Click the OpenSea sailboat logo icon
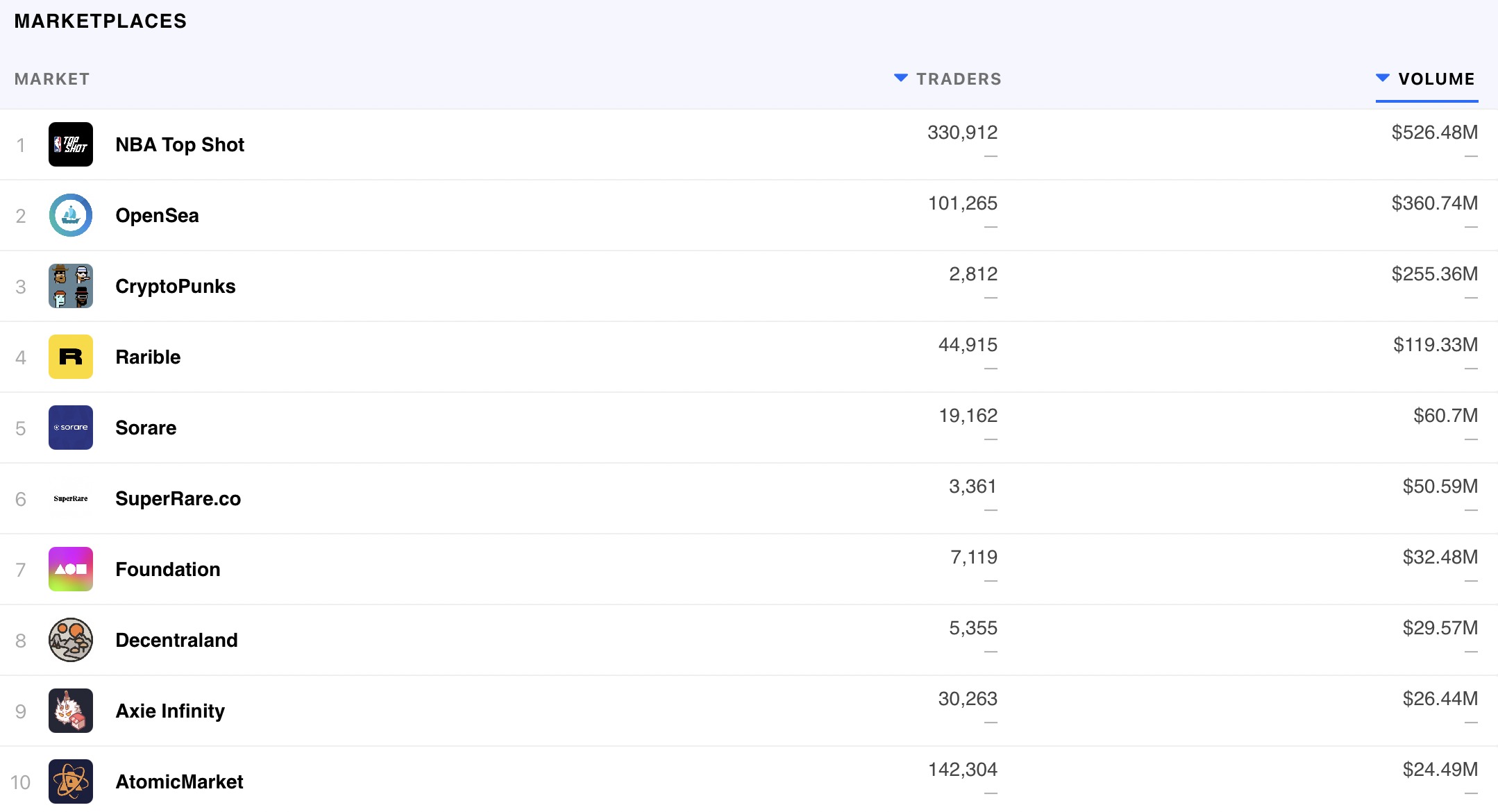This screenshot has height=812, width=1498. click(71, 215)
